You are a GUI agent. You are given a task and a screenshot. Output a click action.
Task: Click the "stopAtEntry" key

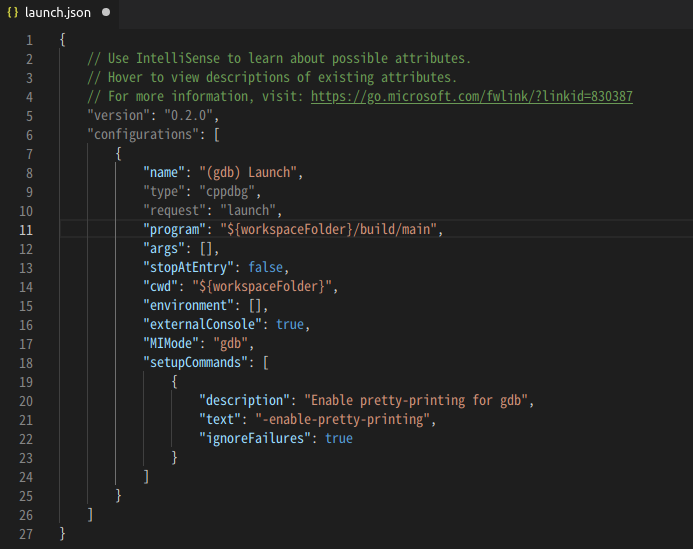point(188,267)
